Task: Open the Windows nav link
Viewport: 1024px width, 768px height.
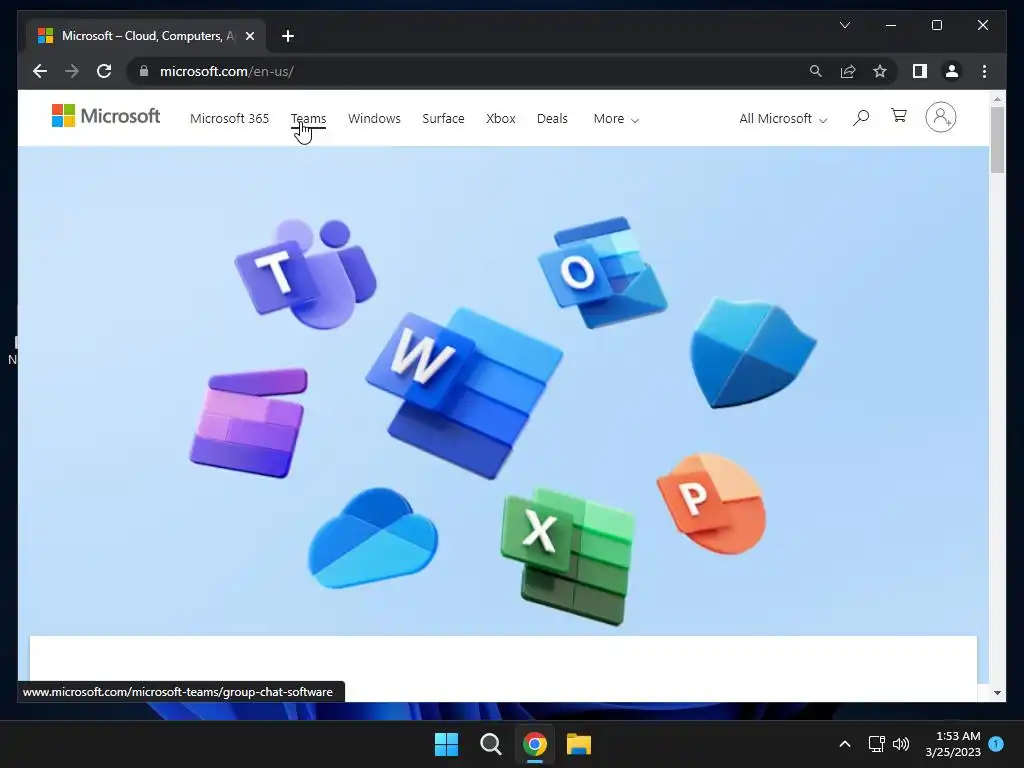Action: (x=374, y=118)
